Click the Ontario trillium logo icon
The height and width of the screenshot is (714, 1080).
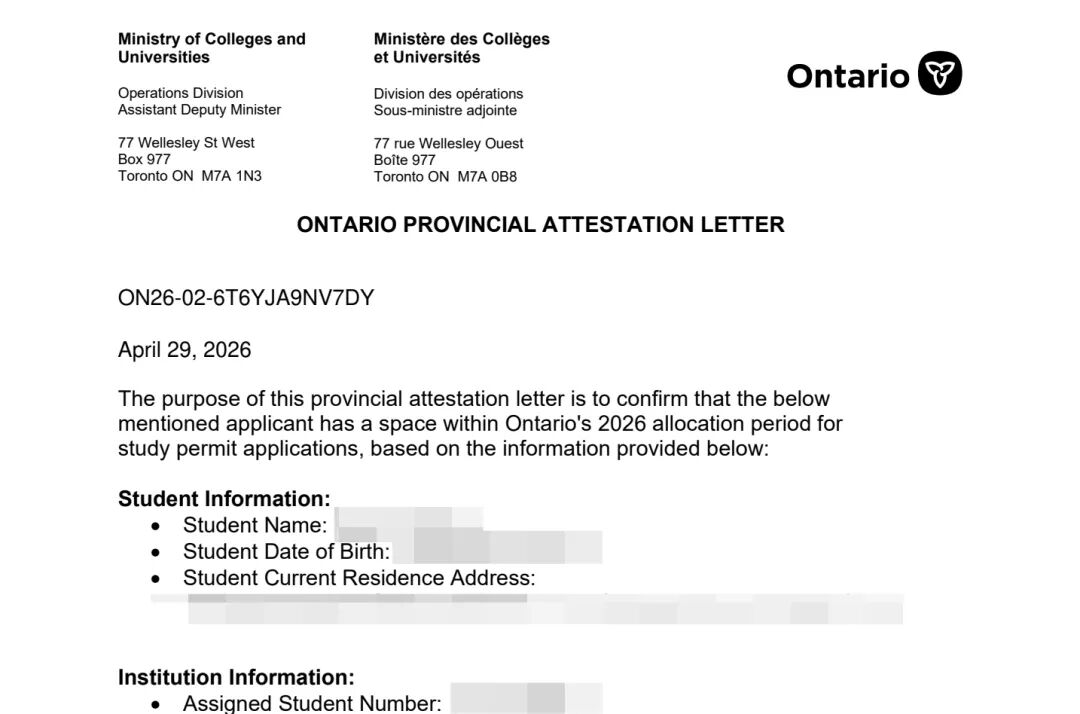(x=939, y=73)
